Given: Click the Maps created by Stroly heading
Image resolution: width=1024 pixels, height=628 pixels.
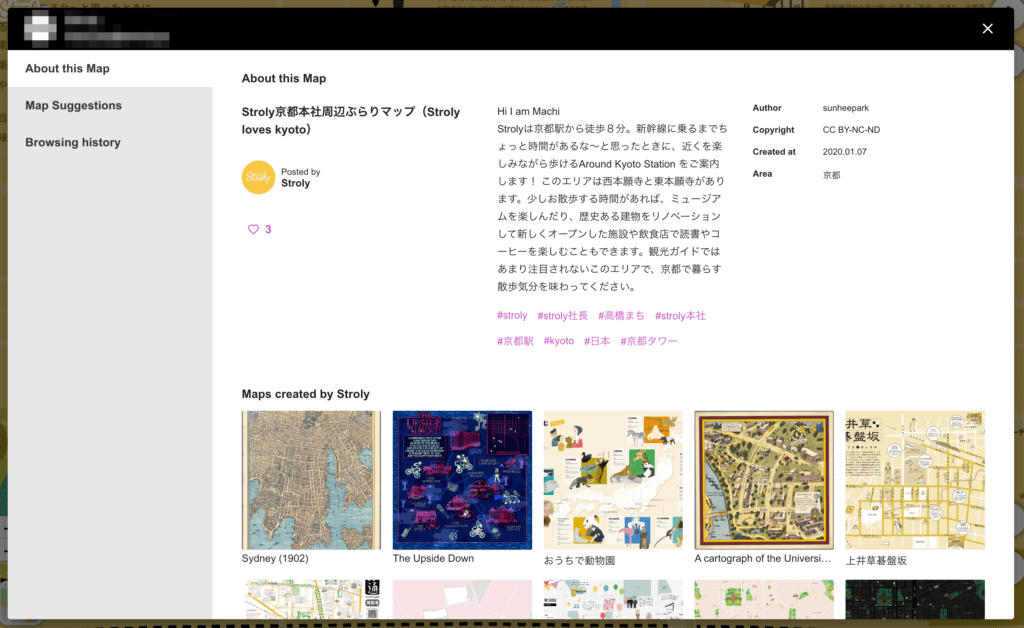Looking at the screenshot, I should (306, 394).
